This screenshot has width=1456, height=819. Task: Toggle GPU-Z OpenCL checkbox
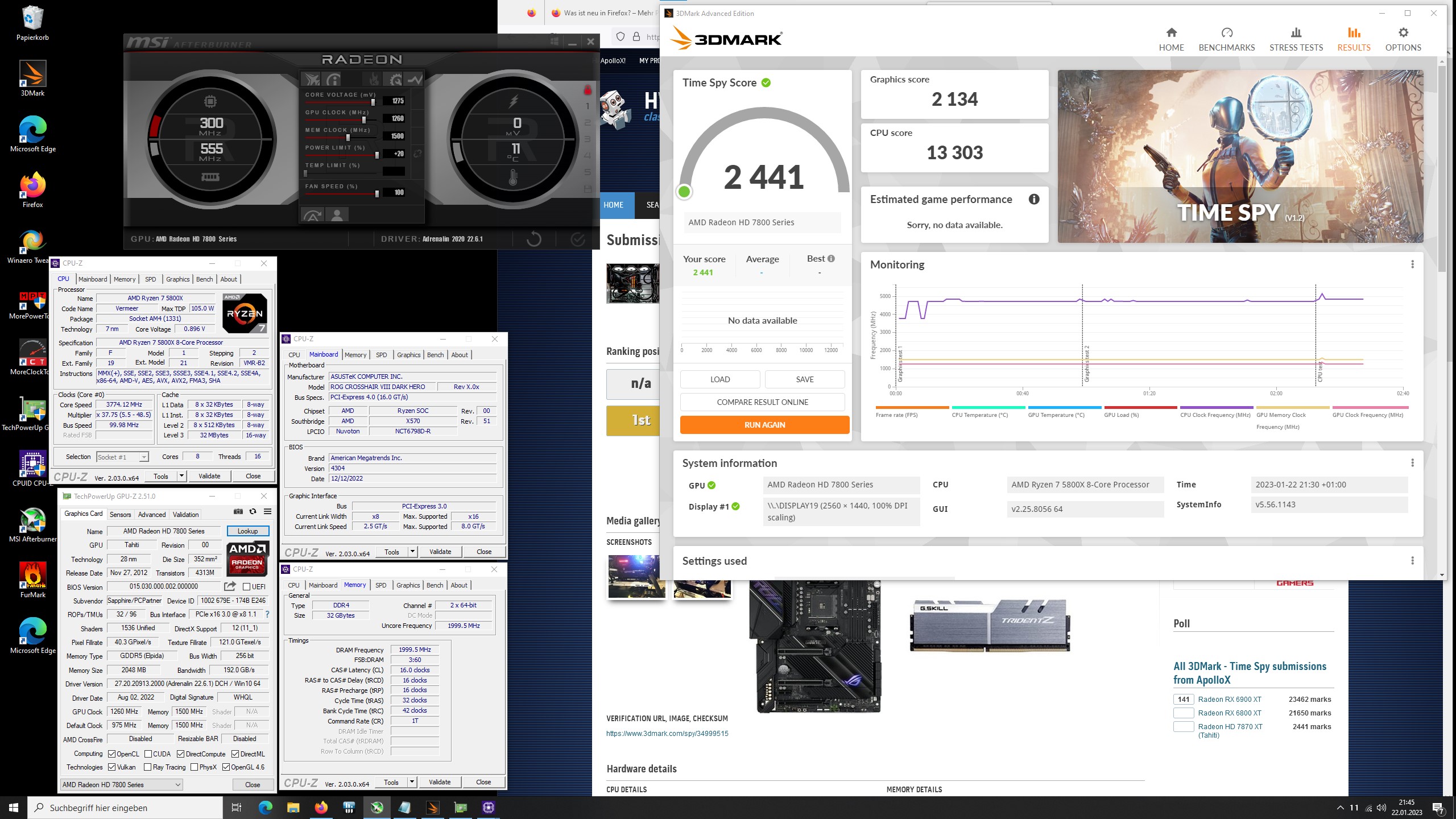111,754
